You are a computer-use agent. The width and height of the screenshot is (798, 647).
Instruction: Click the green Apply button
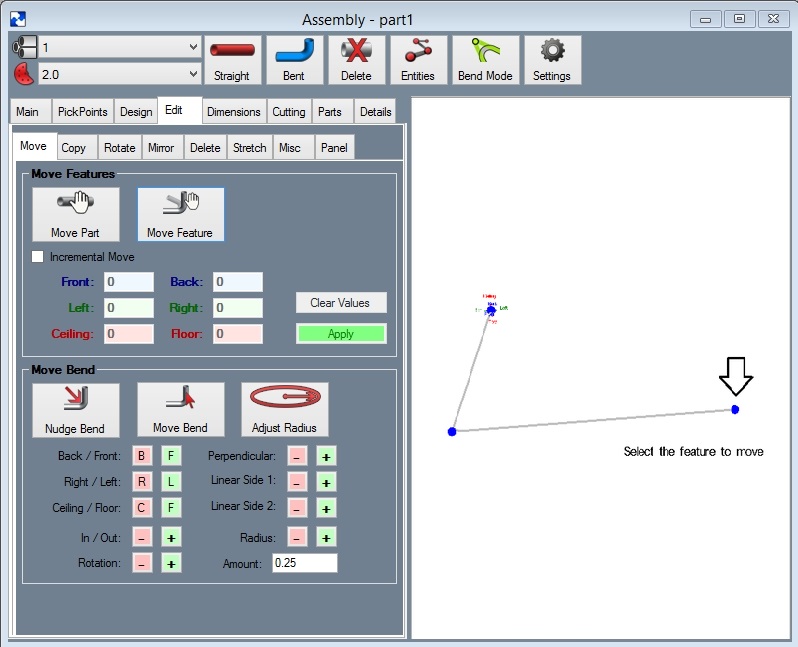[x=341, y=334]
